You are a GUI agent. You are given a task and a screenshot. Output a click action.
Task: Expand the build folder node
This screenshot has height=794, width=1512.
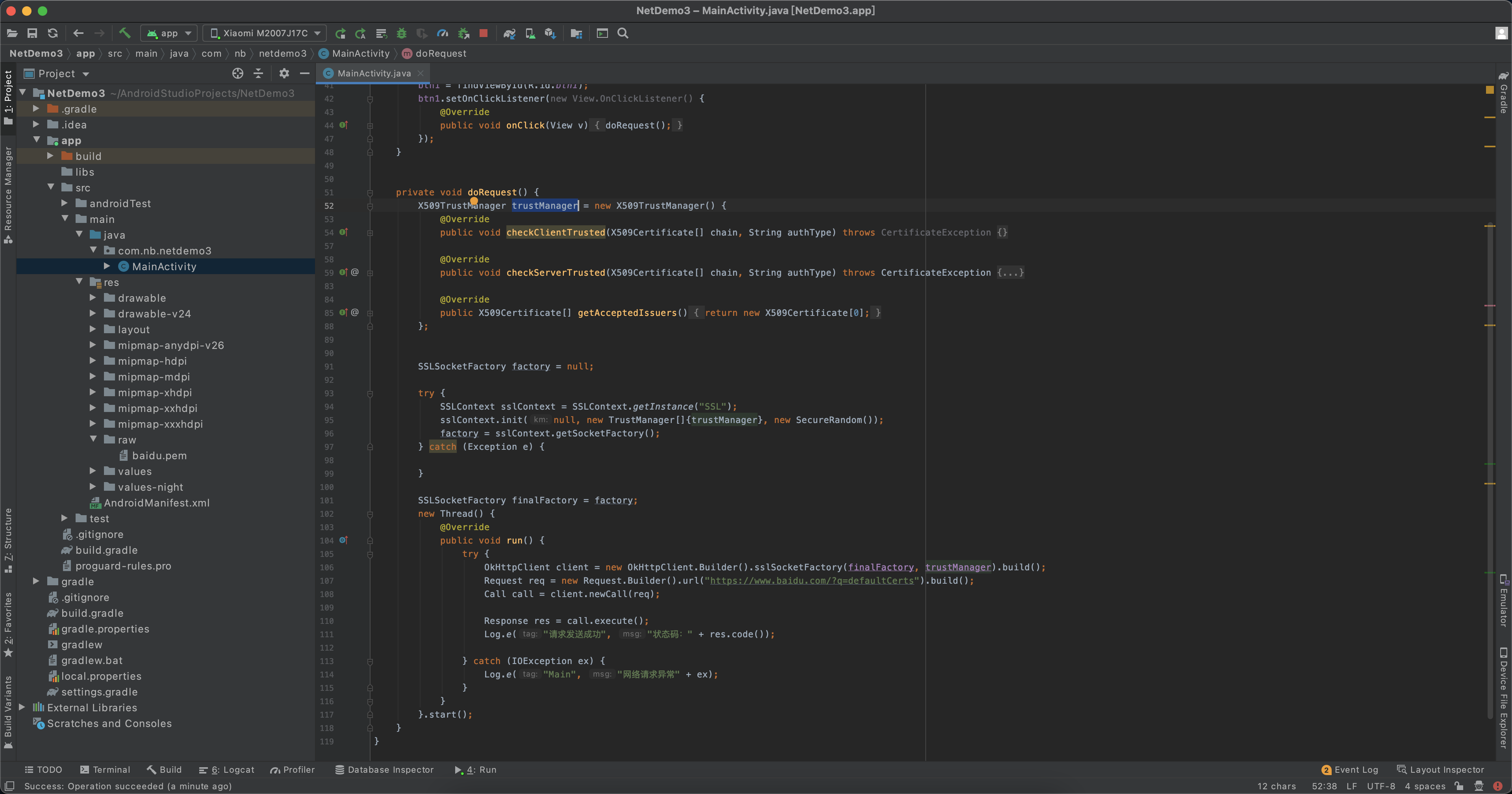pos(50,156)
